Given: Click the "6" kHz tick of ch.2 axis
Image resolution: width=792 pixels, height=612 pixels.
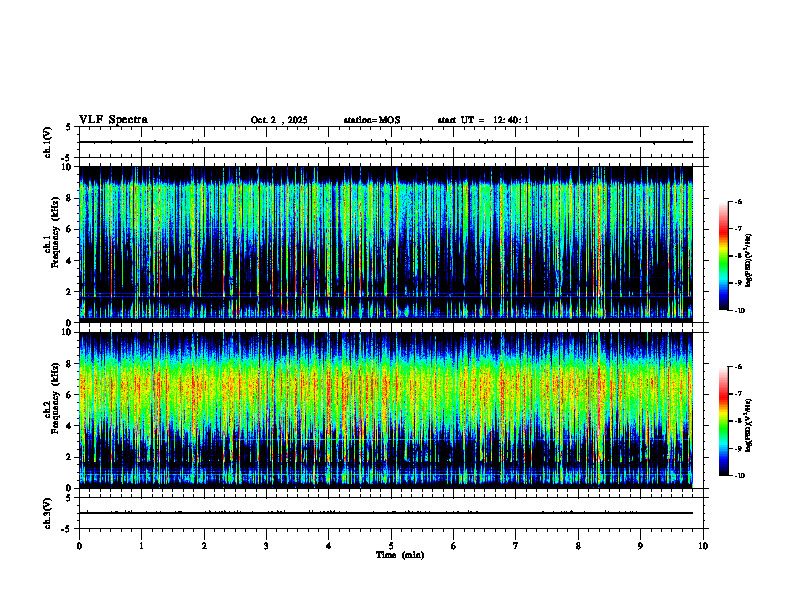Looking at the screenshot, I should click(69, 395).
